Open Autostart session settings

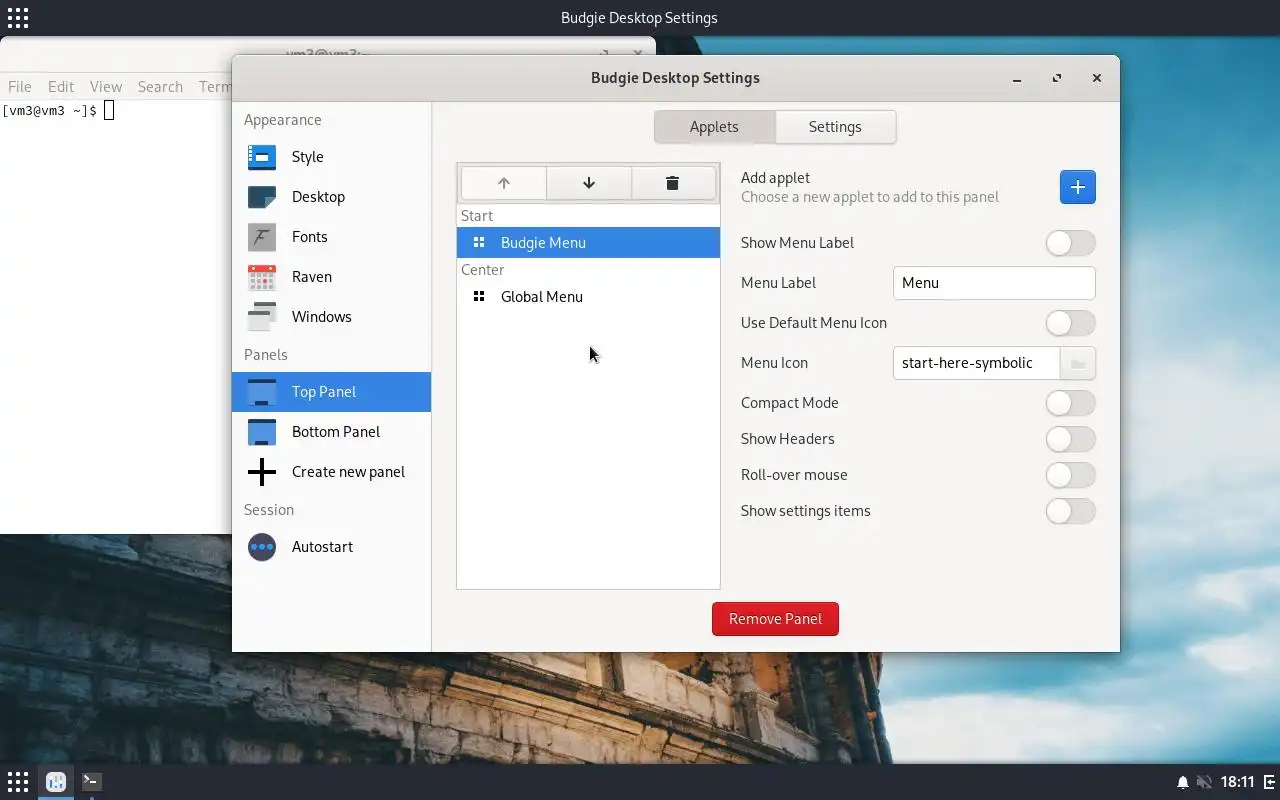click(x=331, y=547)
